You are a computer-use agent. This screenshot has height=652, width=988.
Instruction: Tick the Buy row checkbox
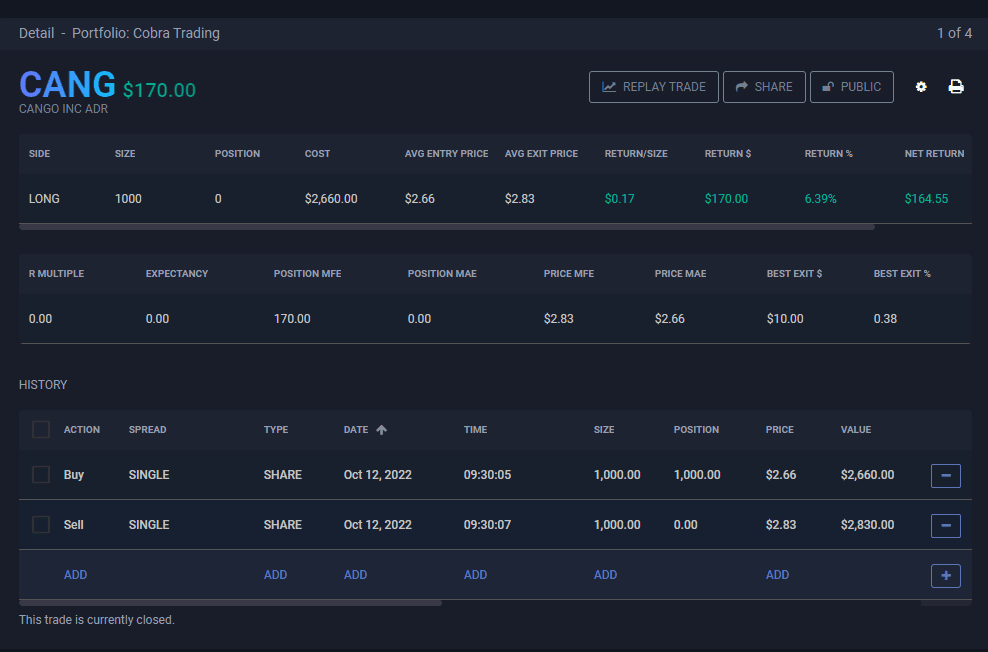pyautogui.click(x=41, y=475)
